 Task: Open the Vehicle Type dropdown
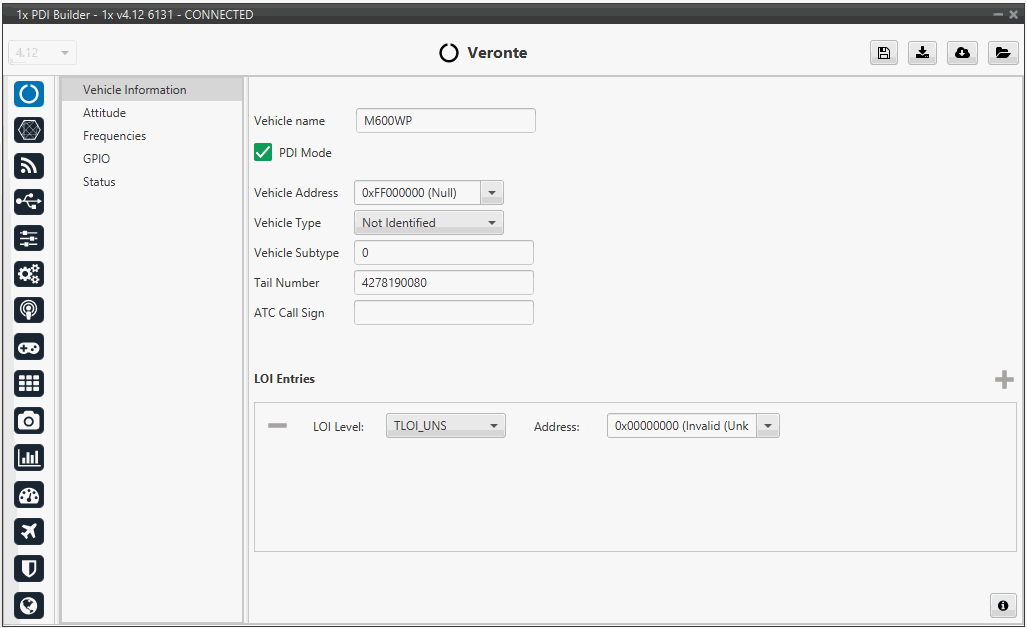[x=492, y=223]
